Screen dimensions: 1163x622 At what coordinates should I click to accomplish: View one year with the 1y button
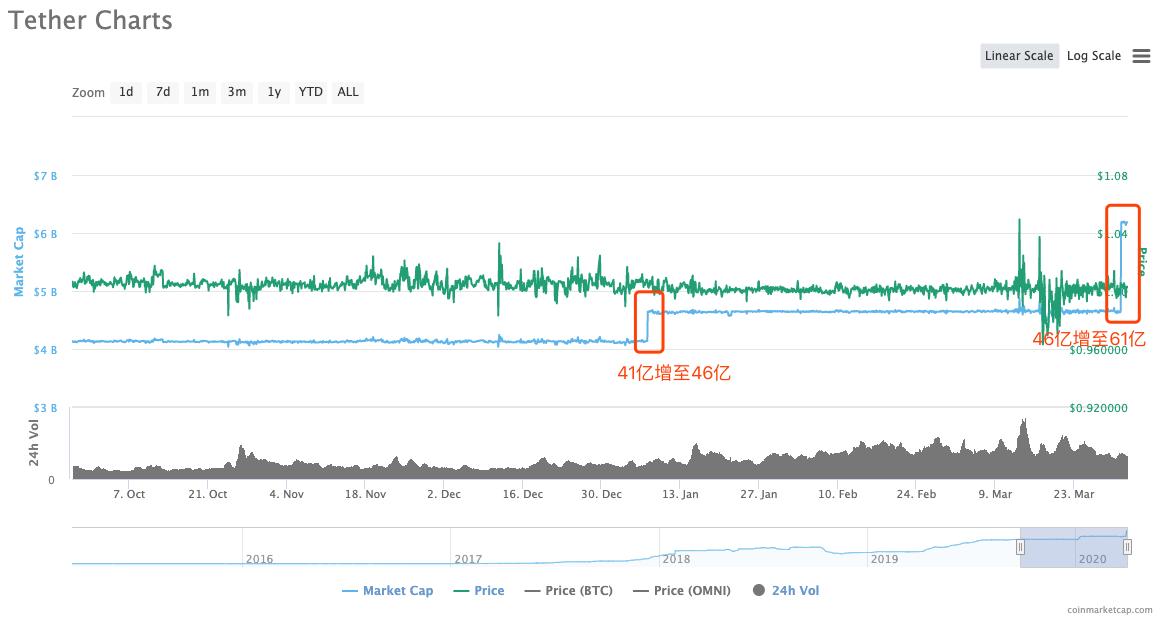[273, 91]
